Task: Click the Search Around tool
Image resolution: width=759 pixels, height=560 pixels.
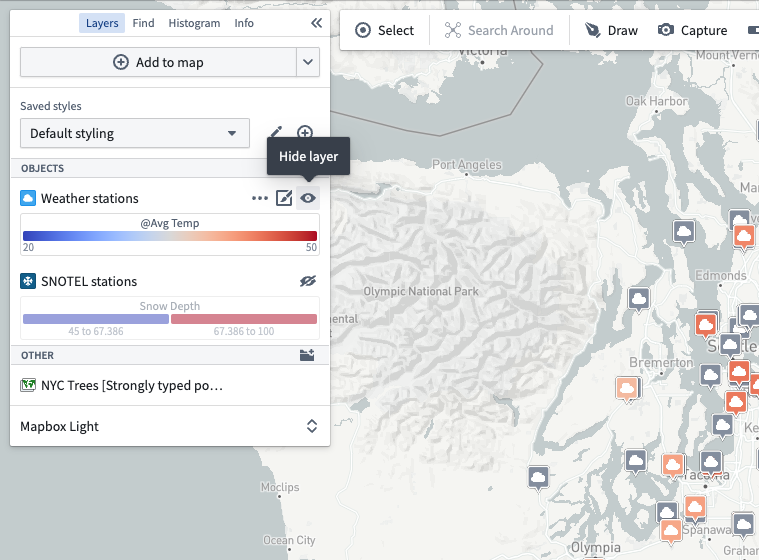Action: tap(499, 30)
